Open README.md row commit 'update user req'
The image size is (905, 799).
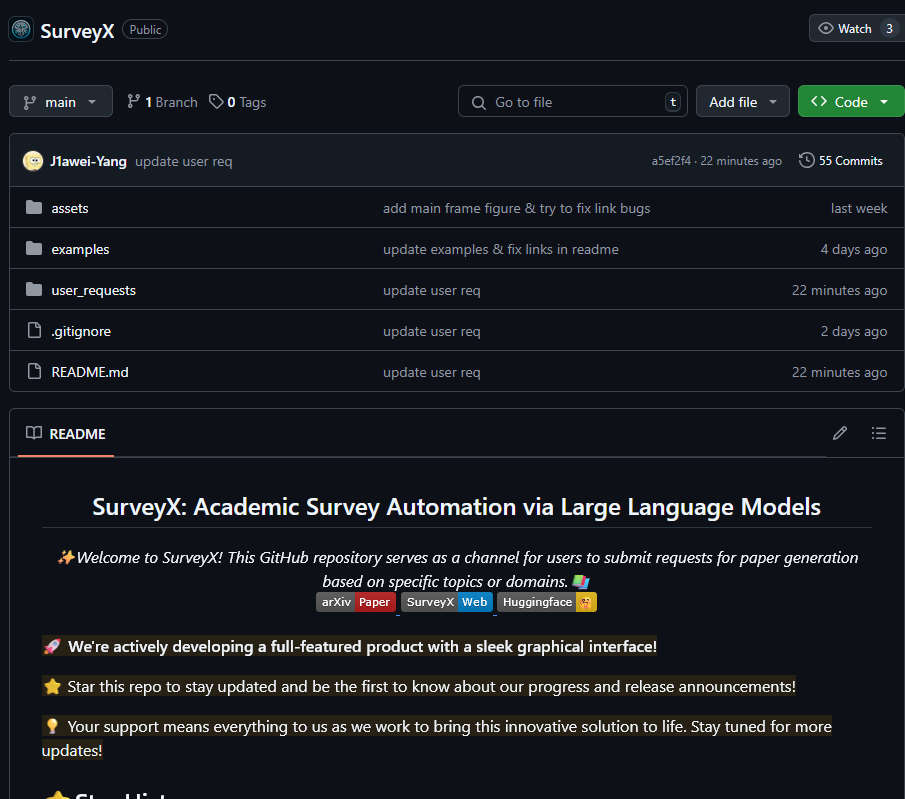[x=432, y=372]
